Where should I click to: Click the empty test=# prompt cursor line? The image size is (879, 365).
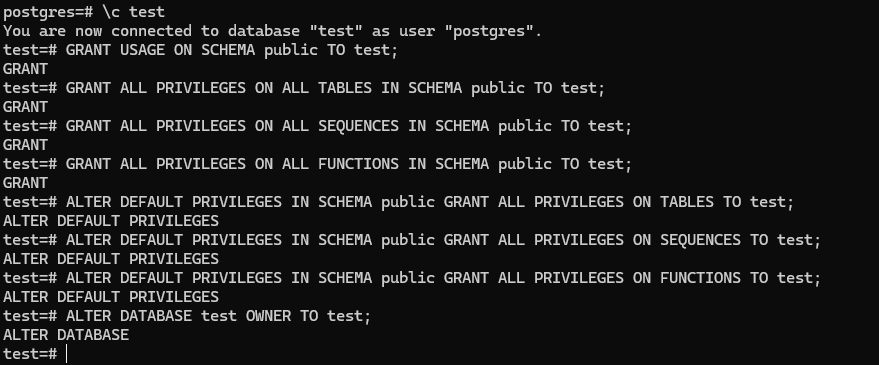tap(35, 354)
